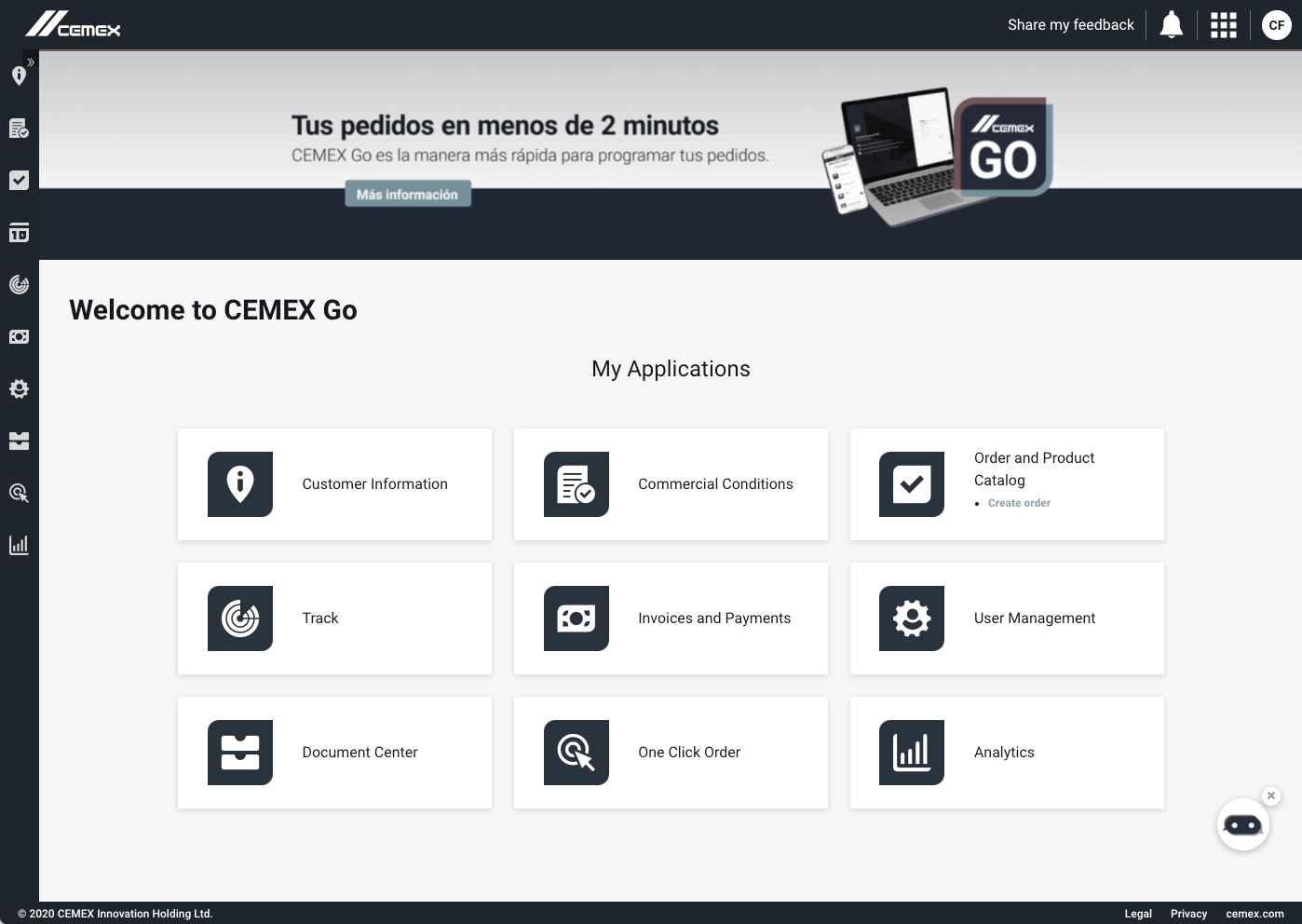Open the Track application label
This screenshot has width=1302, height=924.
320,618
